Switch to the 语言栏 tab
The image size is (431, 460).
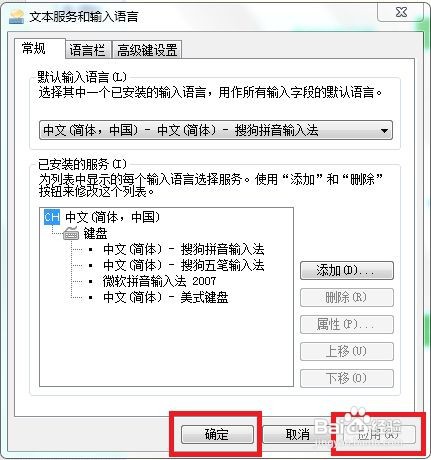[88, 50]
